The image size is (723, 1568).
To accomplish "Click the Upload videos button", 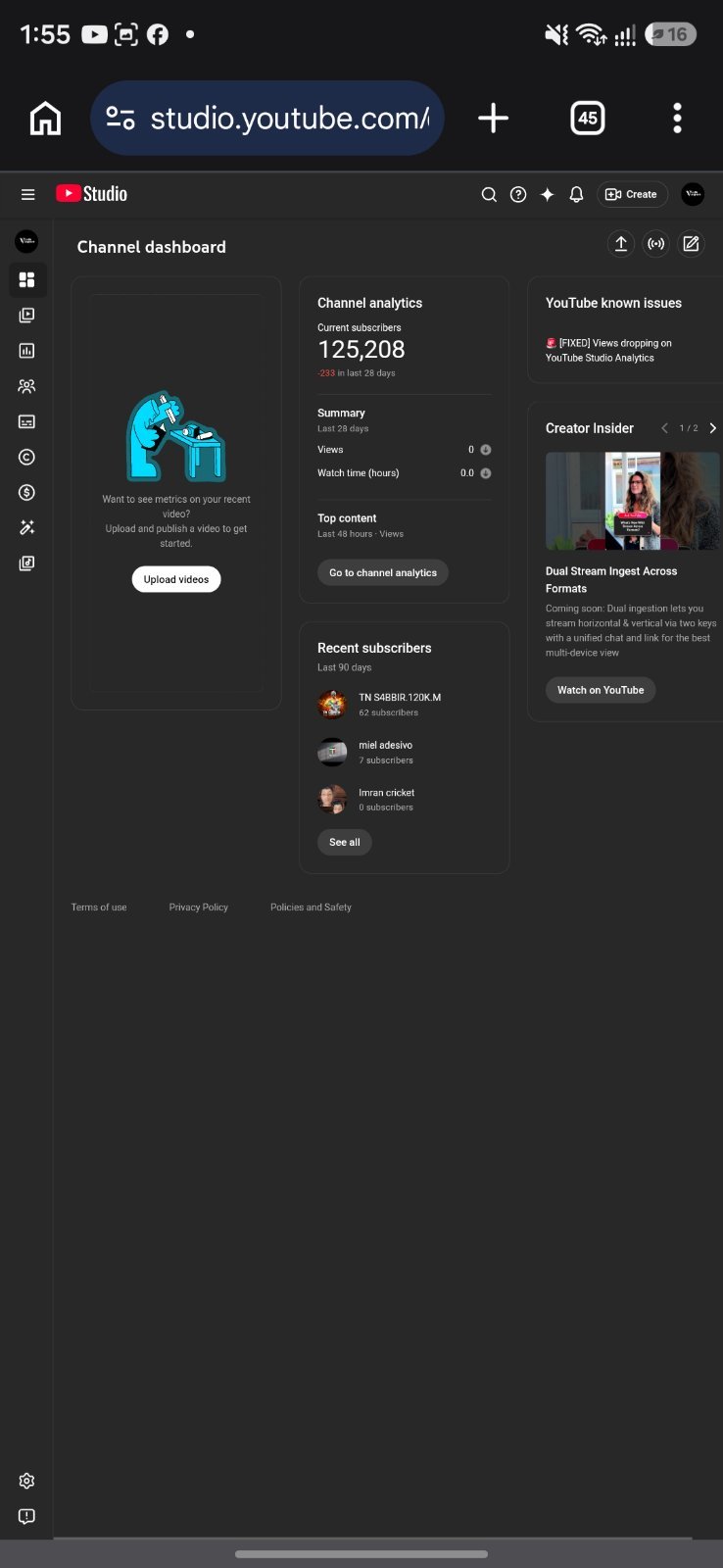I will [x=176, y=579].
